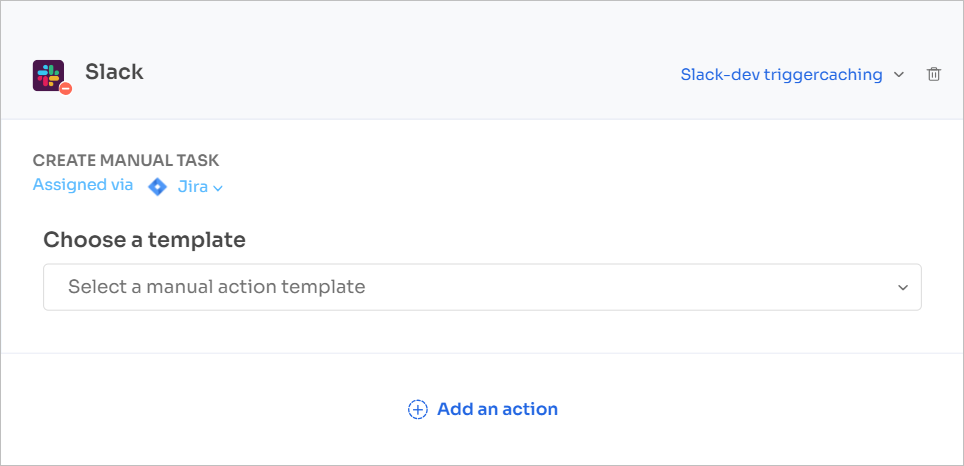Click the red minus status badge
This screenshot has width=964, height=466.
[66, 88]
